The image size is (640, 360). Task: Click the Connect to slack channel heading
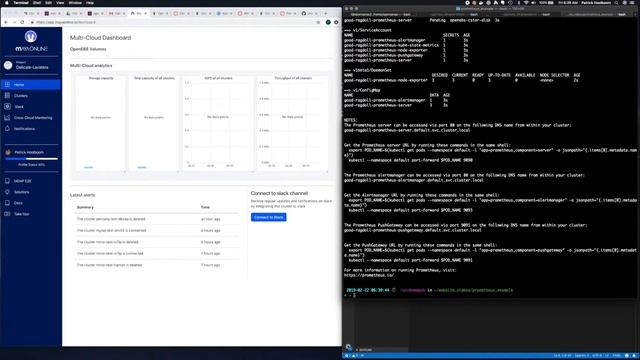(279, 193)
